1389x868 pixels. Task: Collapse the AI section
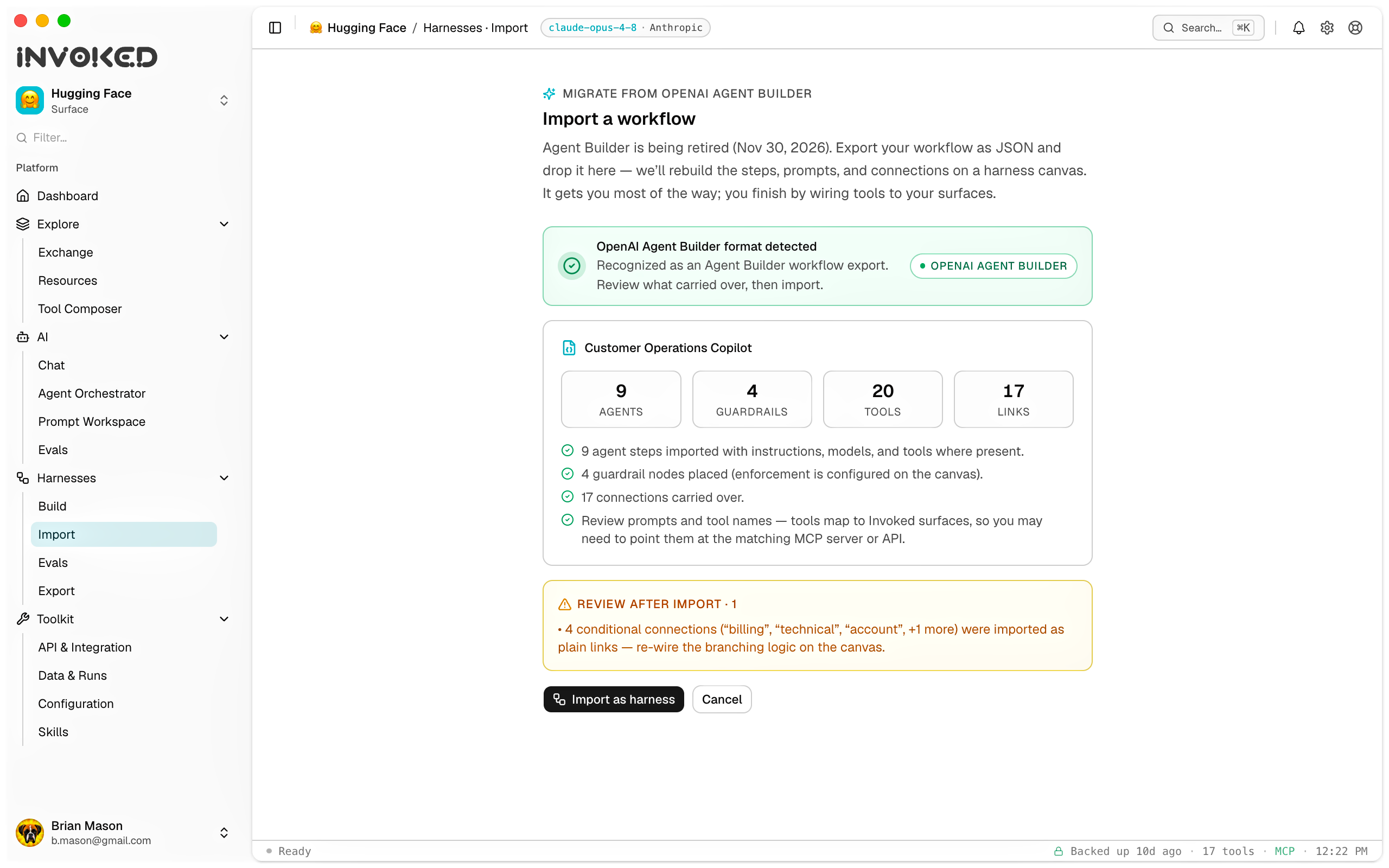click(x=224, y=337)
